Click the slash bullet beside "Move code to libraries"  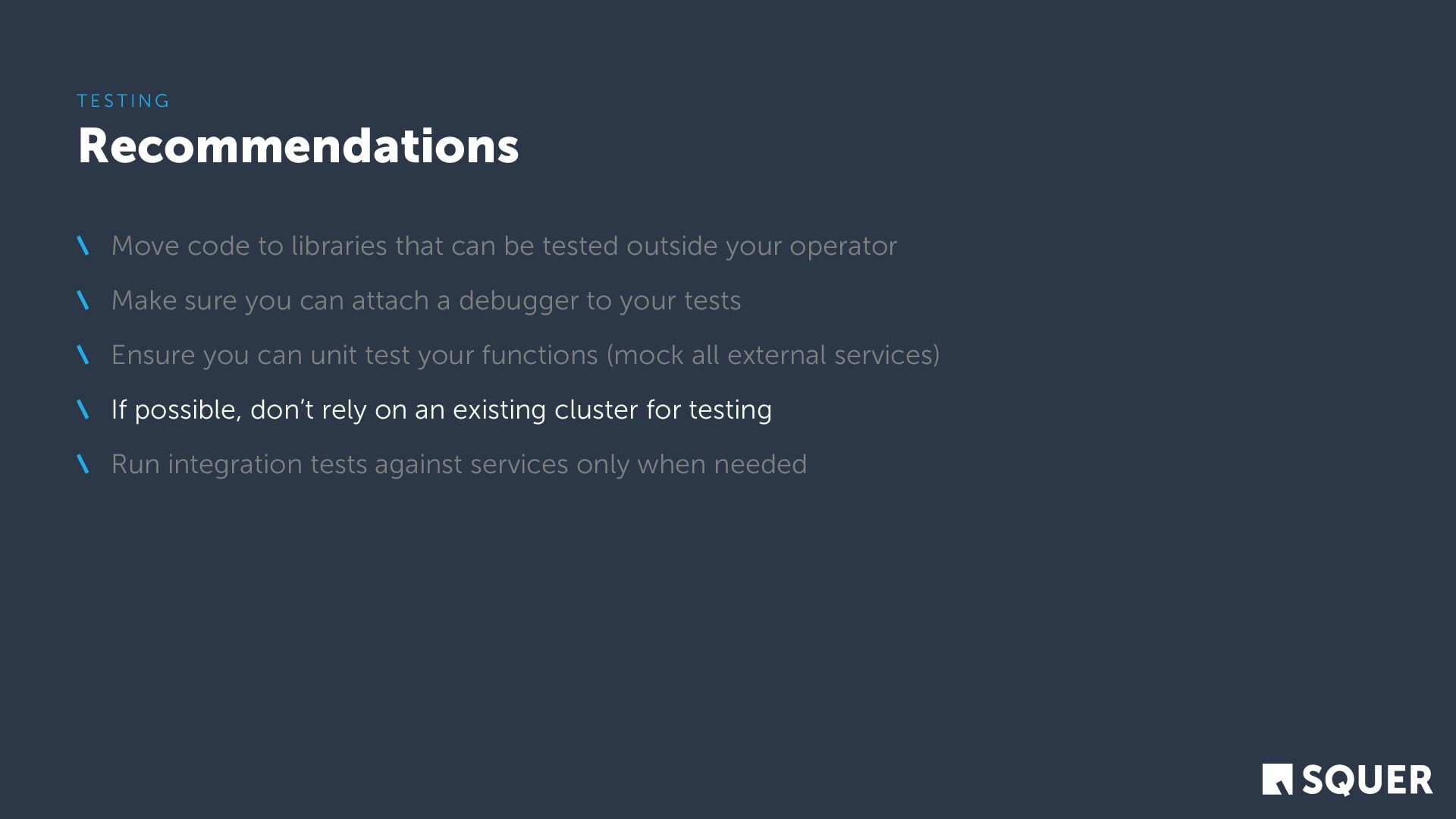click(83, 246)
